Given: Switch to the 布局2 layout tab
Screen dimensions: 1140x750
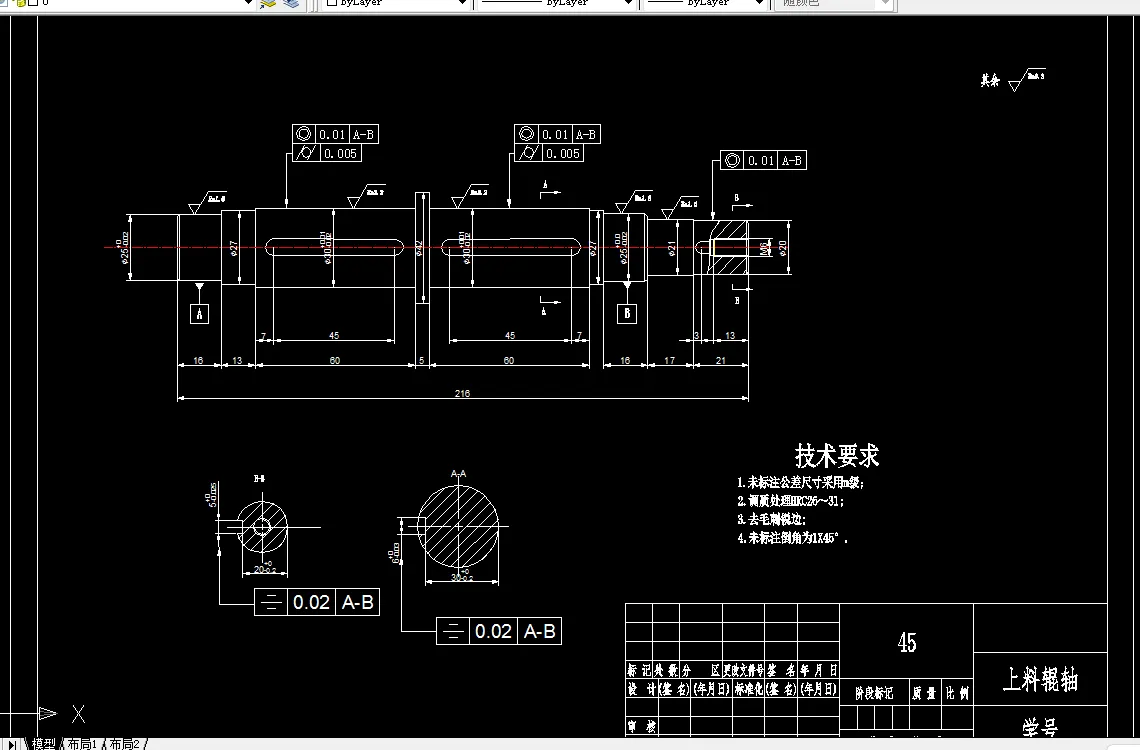Looking at the screenshot, I should tap(124, 743).
